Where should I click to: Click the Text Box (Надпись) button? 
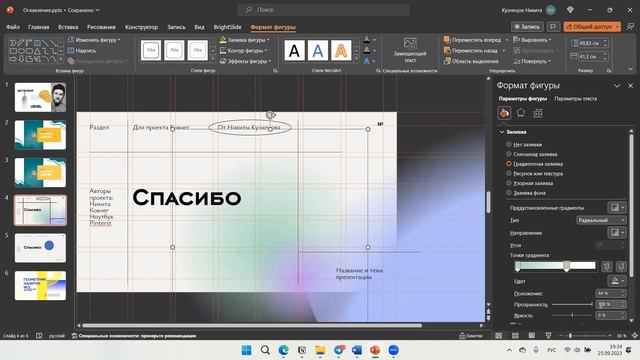(x=82, y=51)
